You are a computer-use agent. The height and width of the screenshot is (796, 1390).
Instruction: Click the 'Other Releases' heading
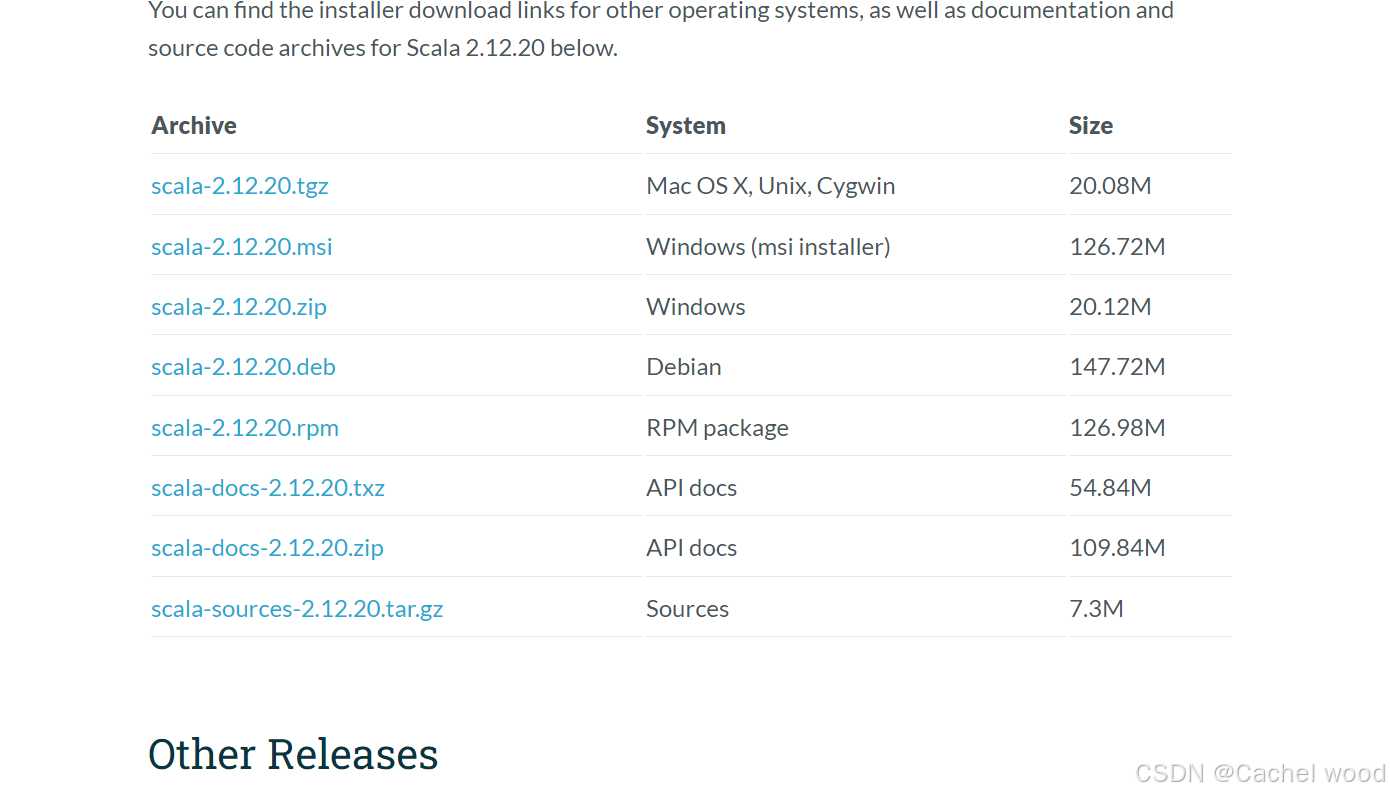tap(293, 754)
